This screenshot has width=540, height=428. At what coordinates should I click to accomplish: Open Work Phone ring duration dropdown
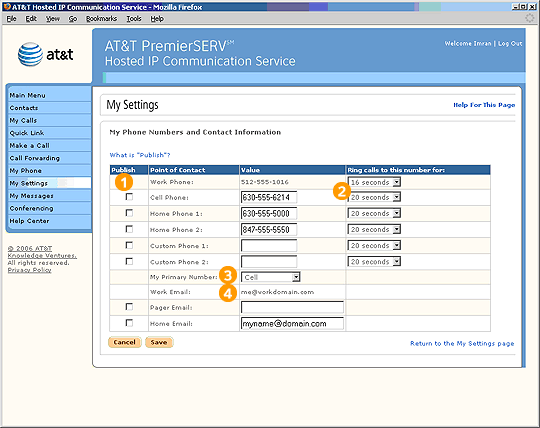[374, 182]
